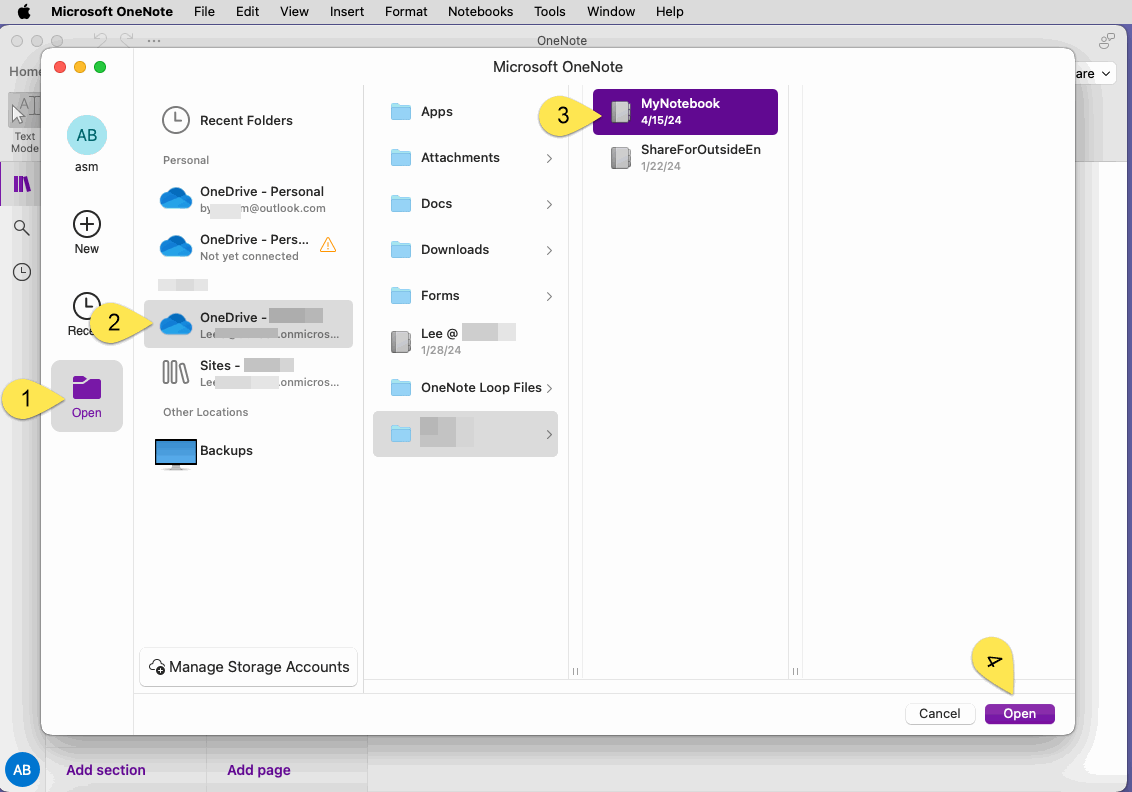The width and height of the screenshot is (1132, 792).
Task: Select the New notebook plus icon
Action: tap(87, 225)
